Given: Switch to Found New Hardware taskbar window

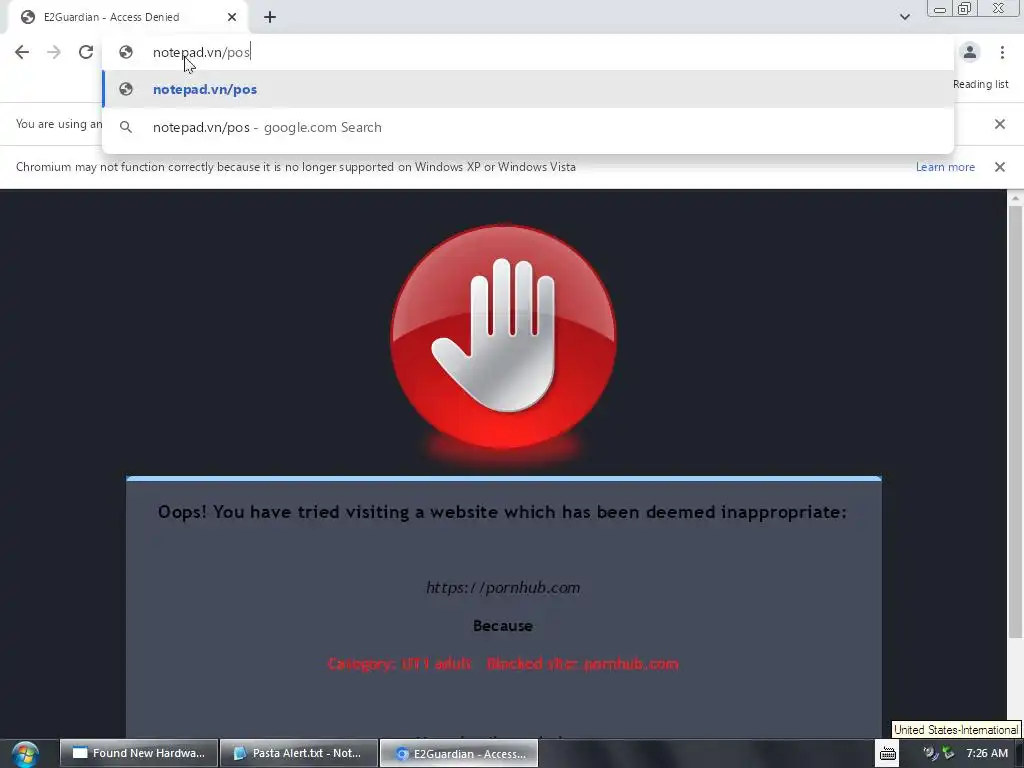Looking at the screenshot, I should [x=138, y=753].
